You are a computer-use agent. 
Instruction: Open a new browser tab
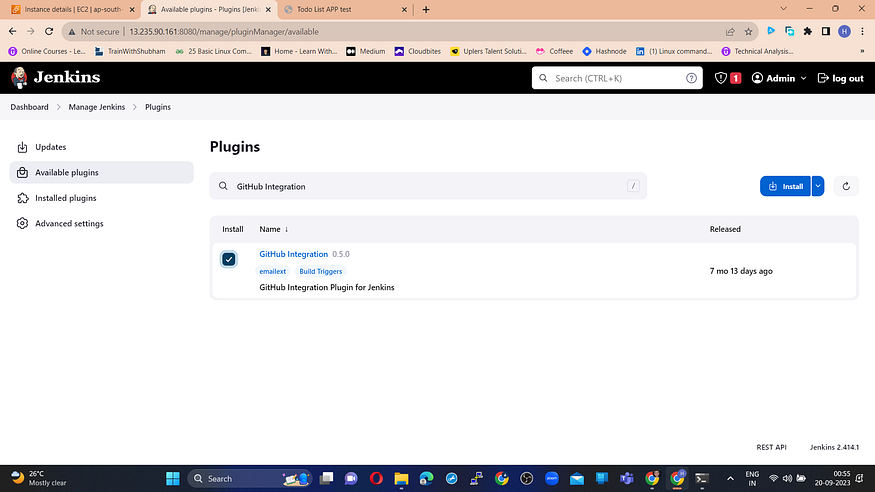click(426, 9)
